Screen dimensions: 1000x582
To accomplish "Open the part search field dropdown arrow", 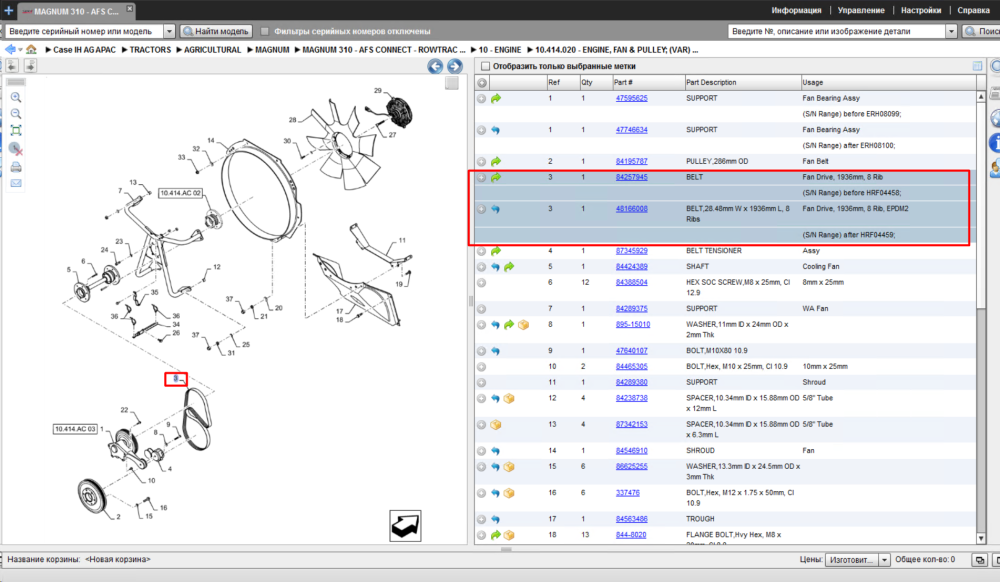I will coord(951,31).
